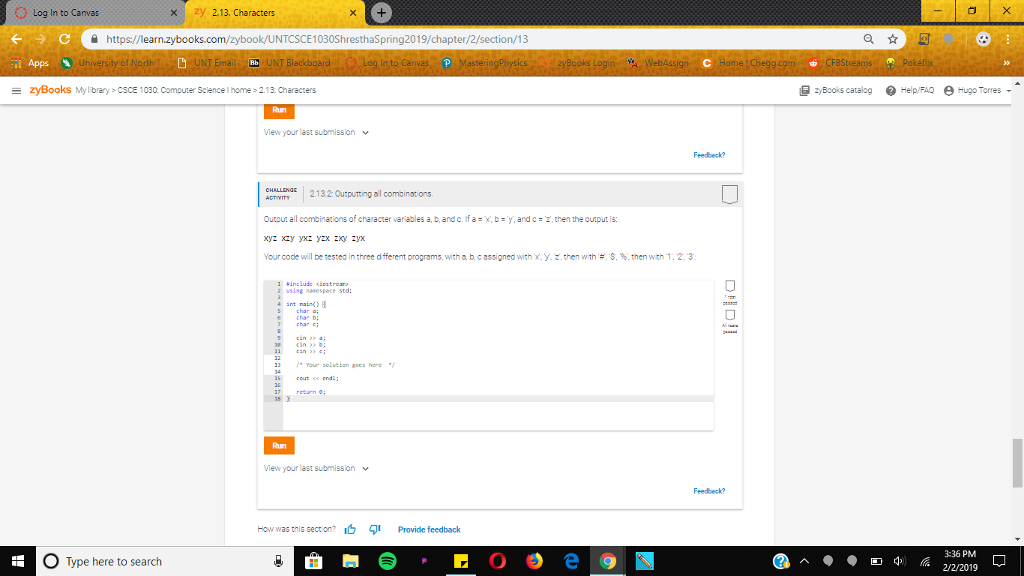Click the Provide feedback link
This screenshot has height=576, width=1024.
tap(429, 530)
